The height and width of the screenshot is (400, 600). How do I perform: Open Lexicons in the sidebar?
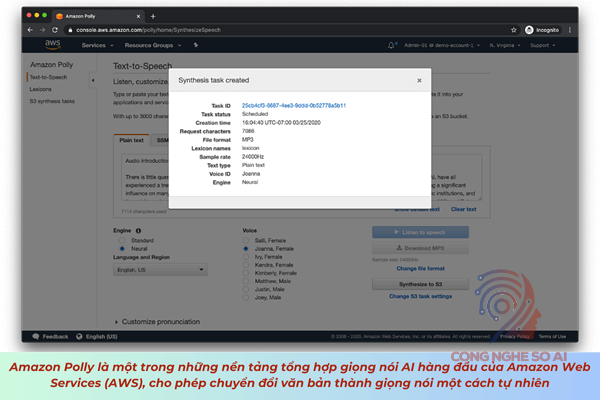tap(41, 89)
